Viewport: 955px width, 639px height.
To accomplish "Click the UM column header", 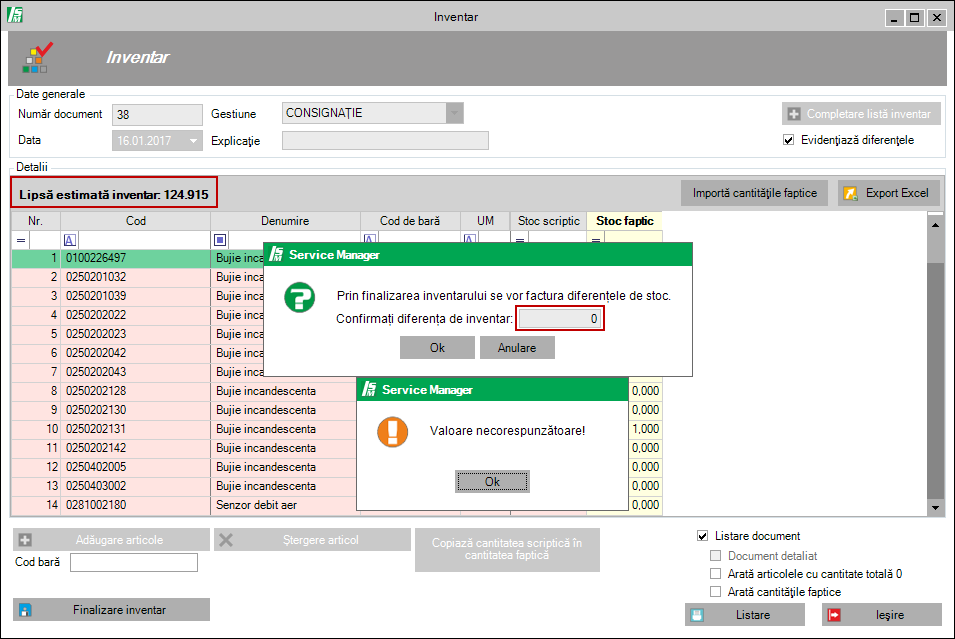I will [x=485, y=221].
